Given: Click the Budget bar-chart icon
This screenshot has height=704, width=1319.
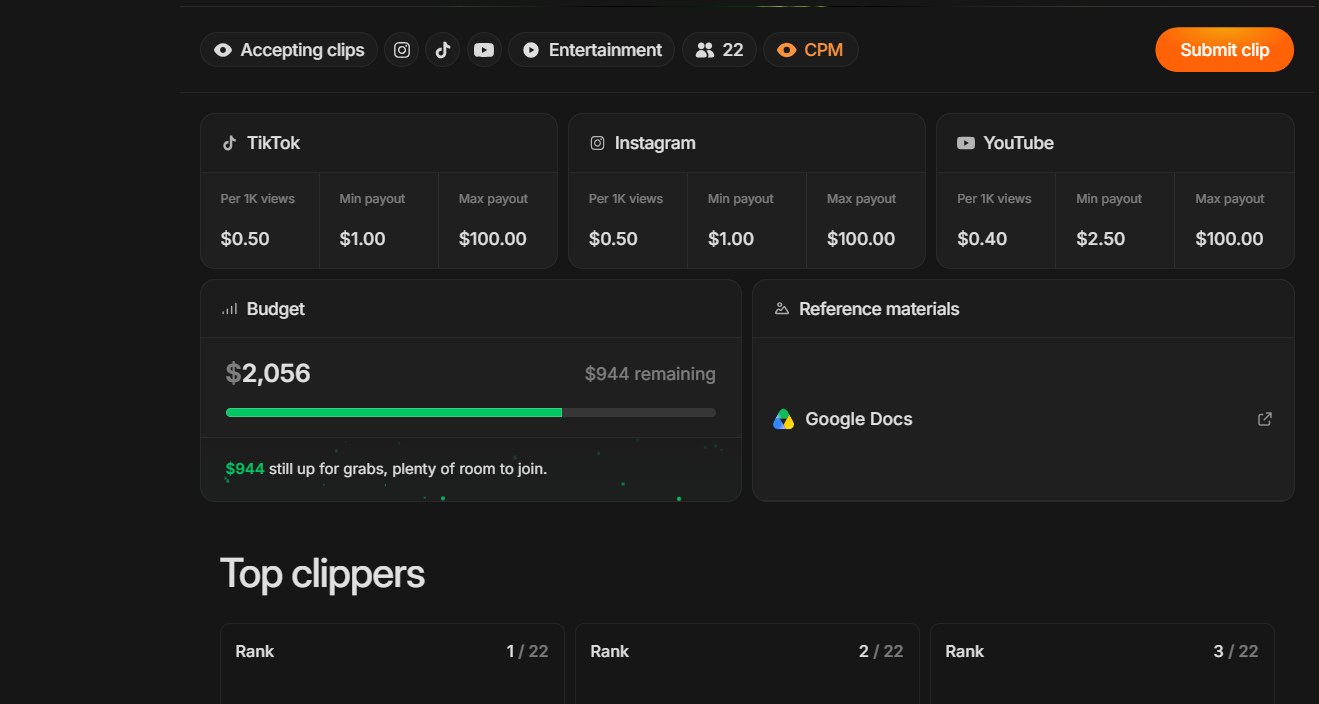Looking at the screenshot, I should (229, 309).
